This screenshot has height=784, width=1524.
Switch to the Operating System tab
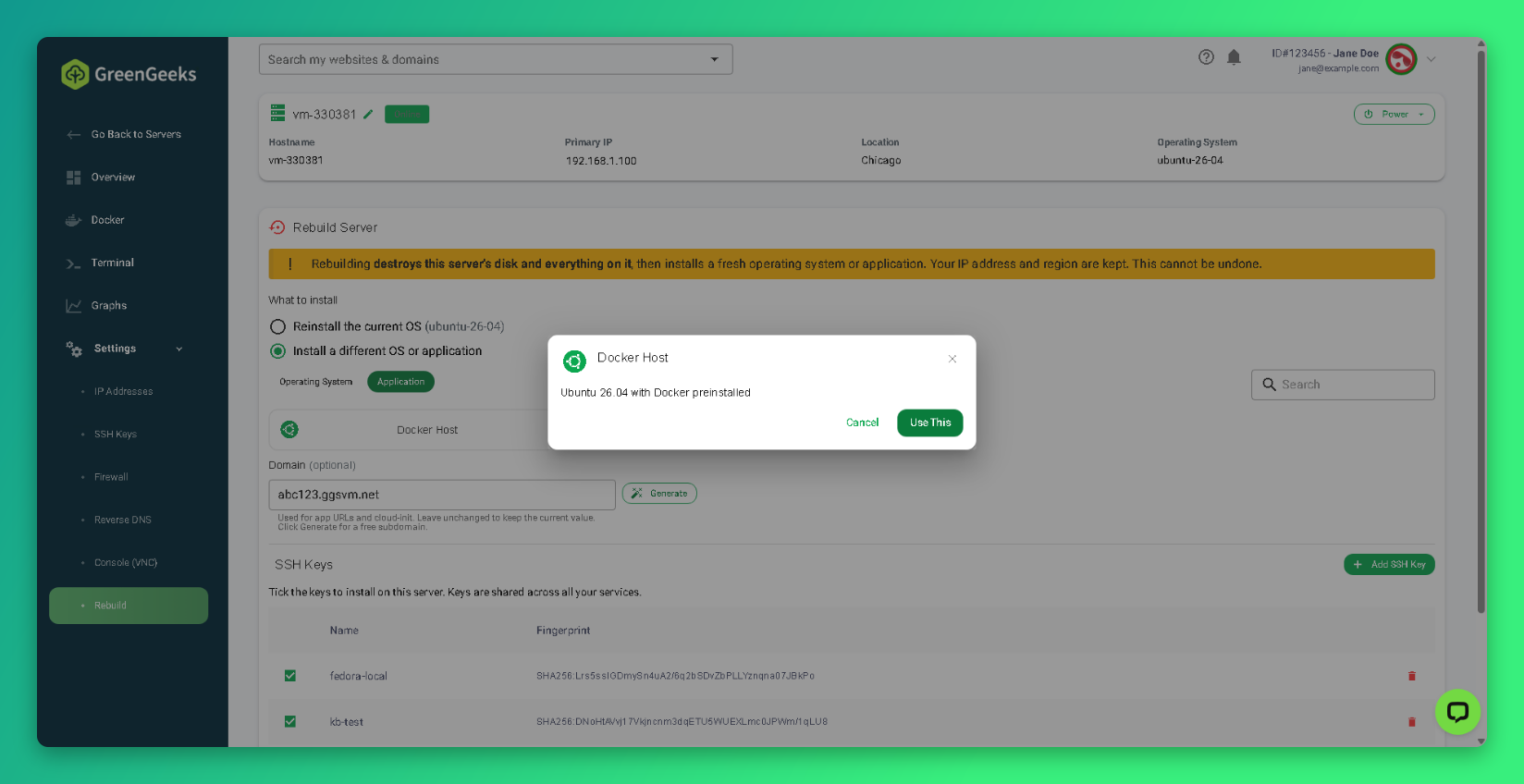(316, 382)
